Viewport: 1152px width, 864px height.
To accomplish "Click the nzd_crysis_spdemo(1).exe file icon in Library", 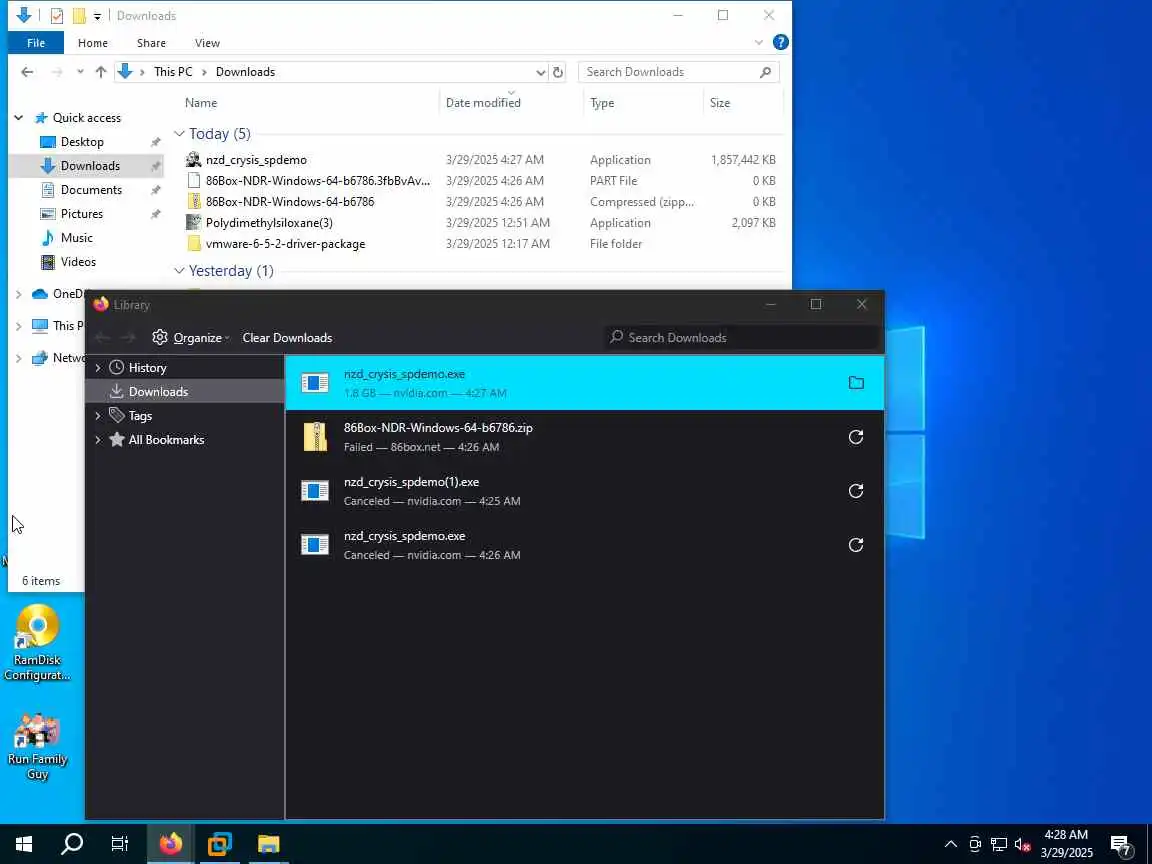I will click(315, 491).
